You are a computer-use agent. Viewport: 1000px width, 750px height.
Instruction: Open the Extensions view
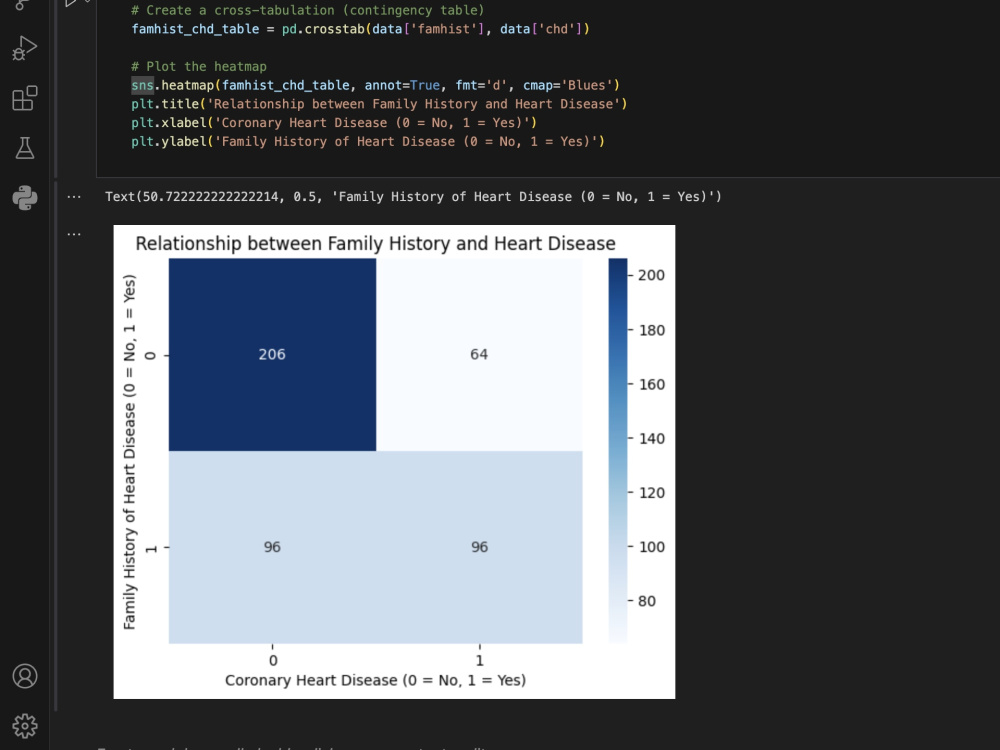pyautogui.click(x=24, y=98)
